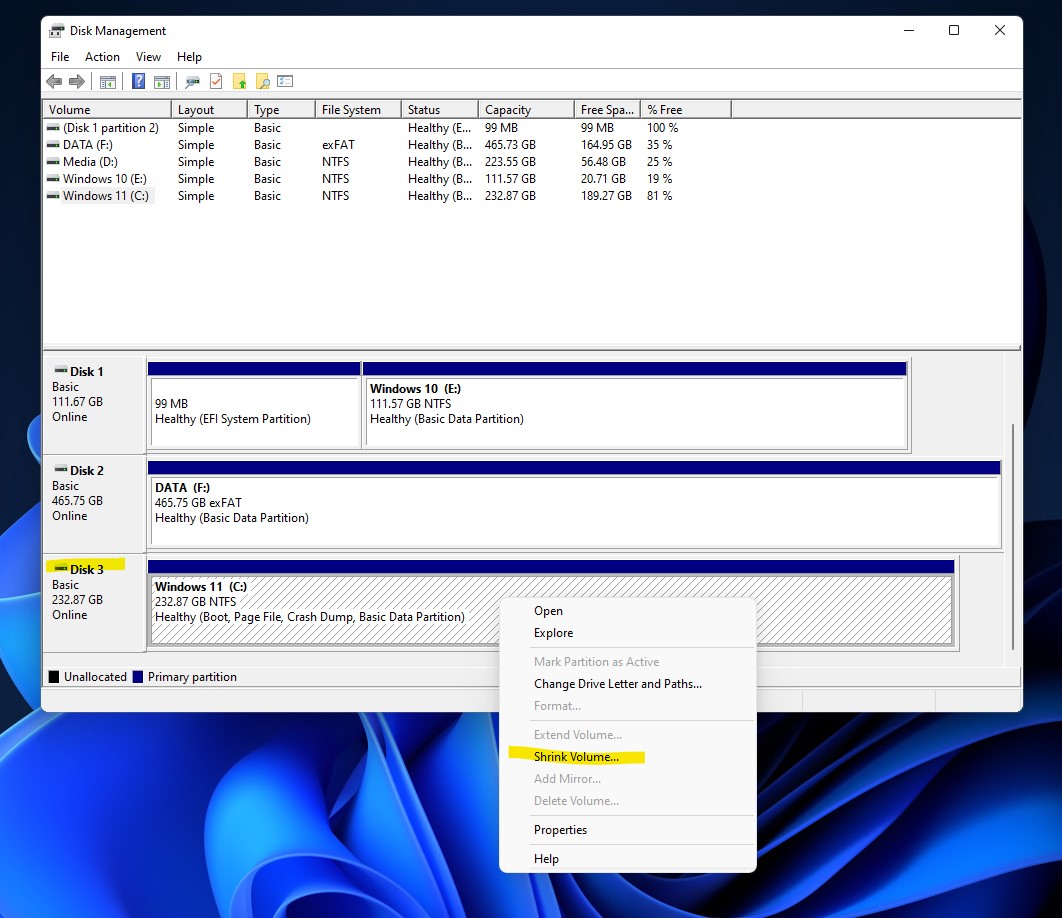Click the checklist view settings toolbar icon
The image size is (1062, 918).
(285, 81)
